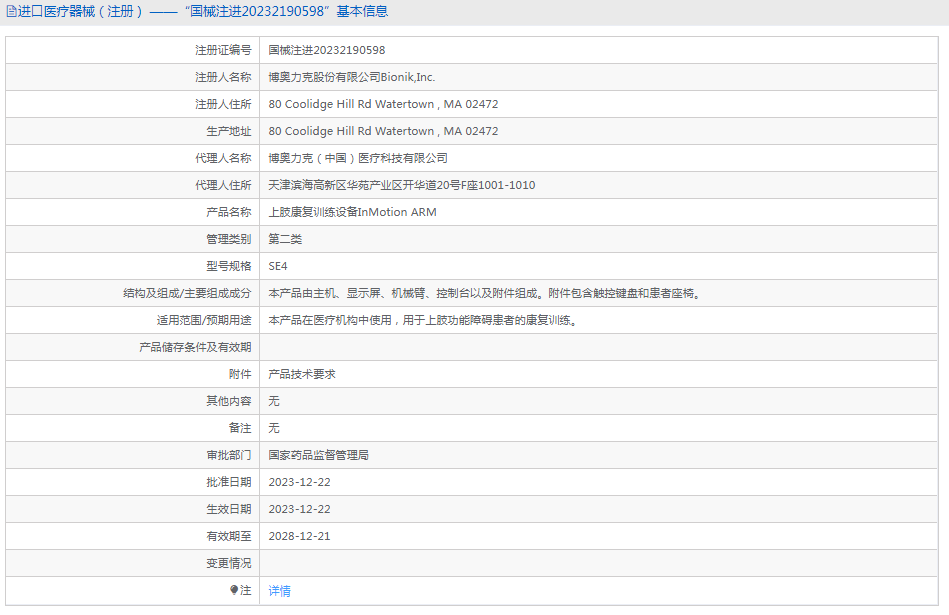
Task: Select the 80 Coolidge Hill address in 注册人住所 row
Action: click(384, 104)
